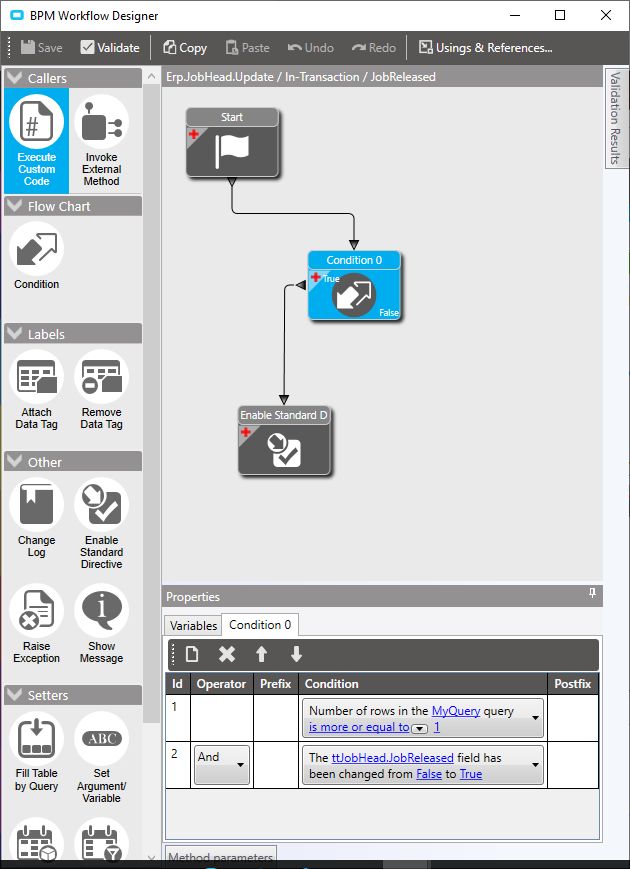Pick the Show Message item
630x869 pixels.
coord(101,623)
